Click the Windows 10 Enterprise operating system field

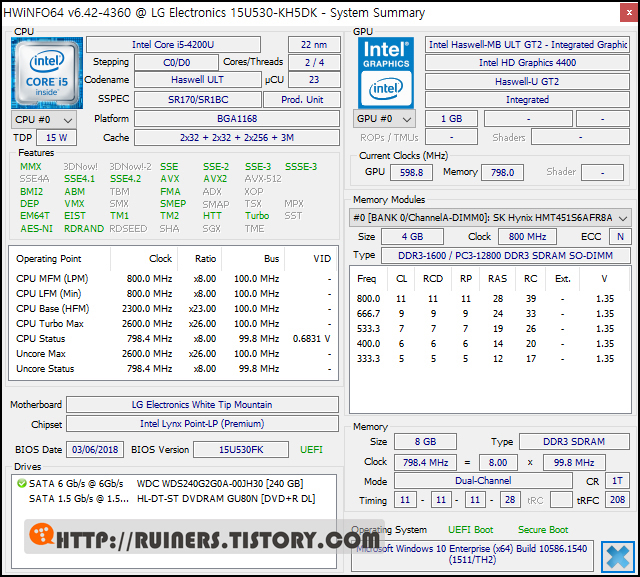point(472,554)
